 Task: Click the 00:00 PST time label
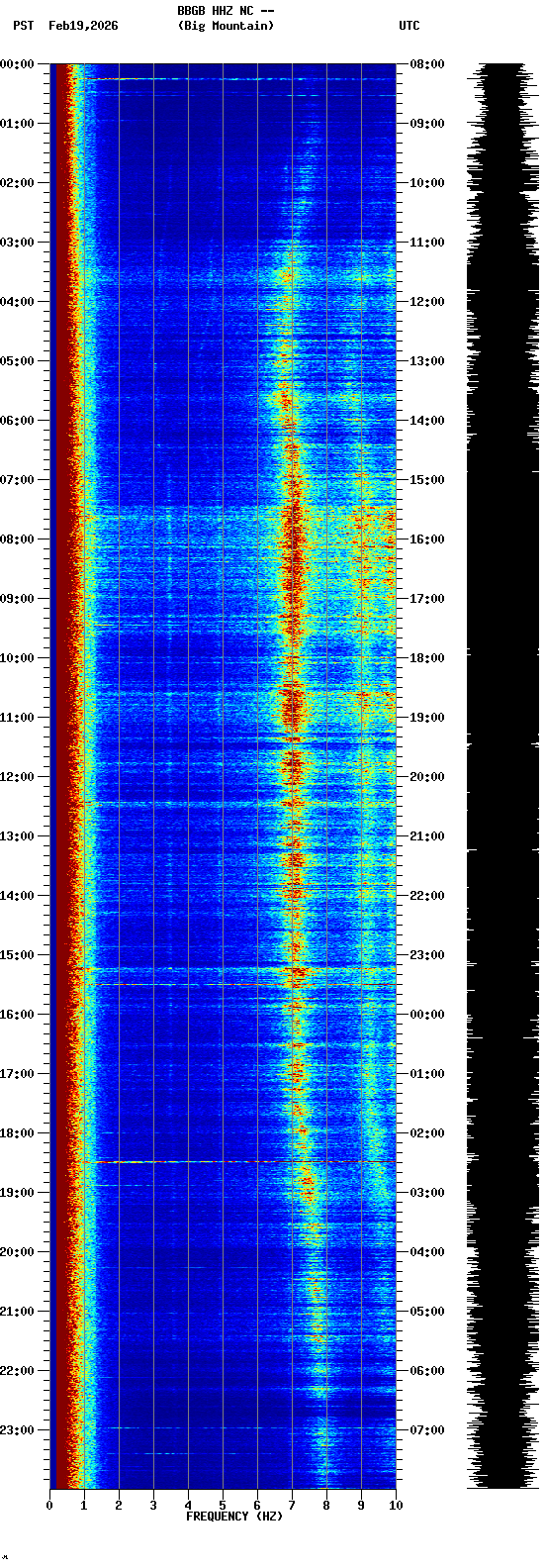click(x=18, y=64)
